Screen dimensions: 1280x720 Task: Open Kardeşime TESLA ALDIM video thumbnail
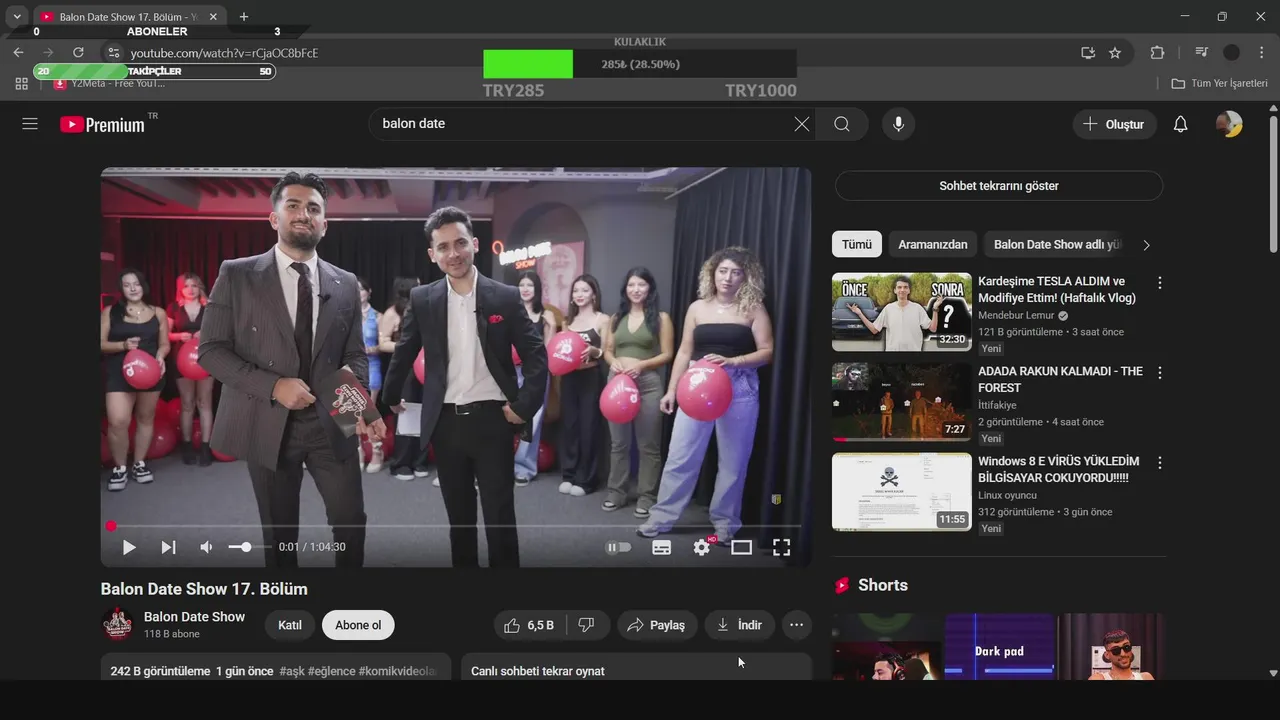[902, 312]
